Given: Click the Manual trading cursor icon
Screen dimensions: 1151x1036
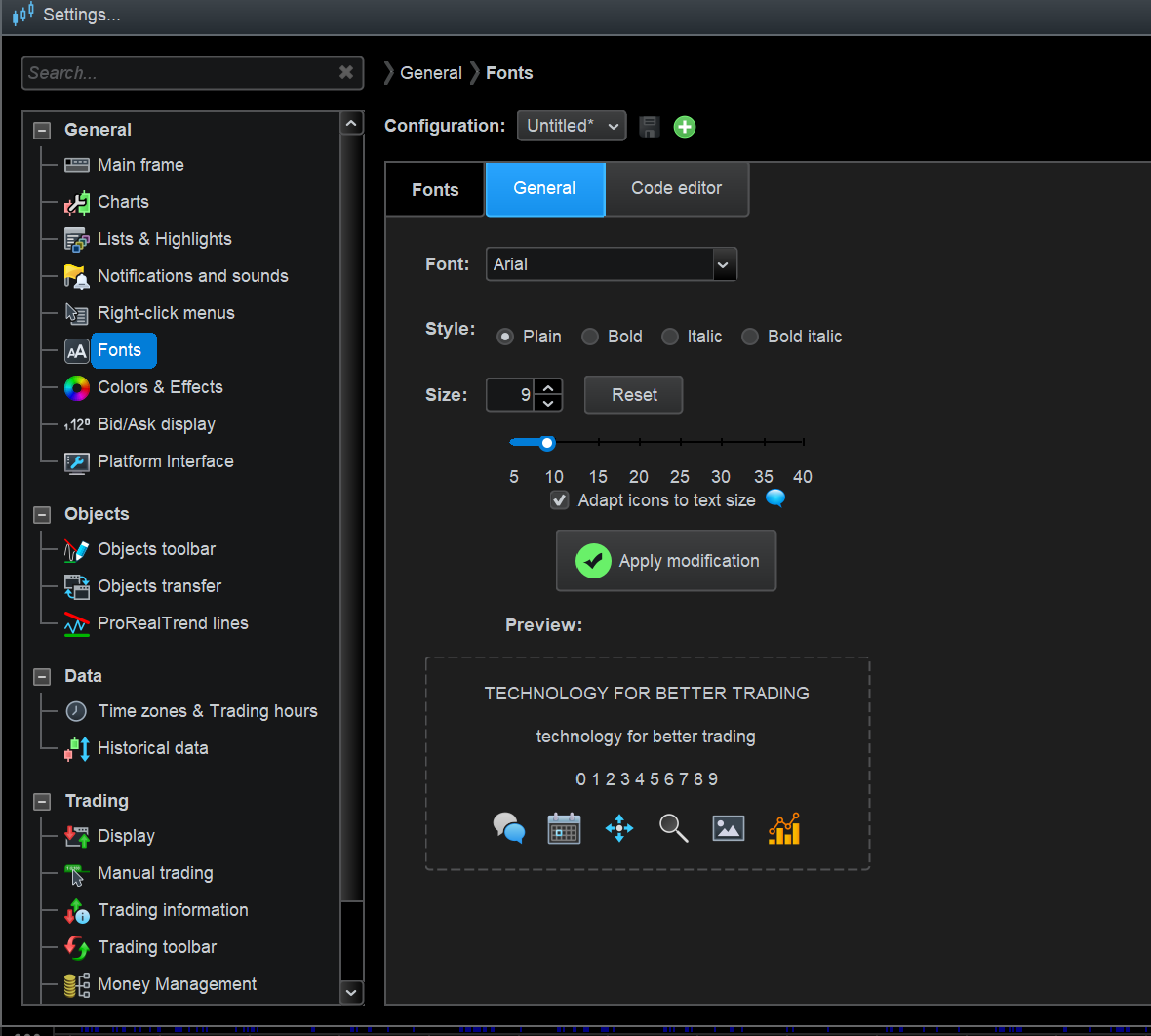Looking at the screenshot, I should click(76, 874).
